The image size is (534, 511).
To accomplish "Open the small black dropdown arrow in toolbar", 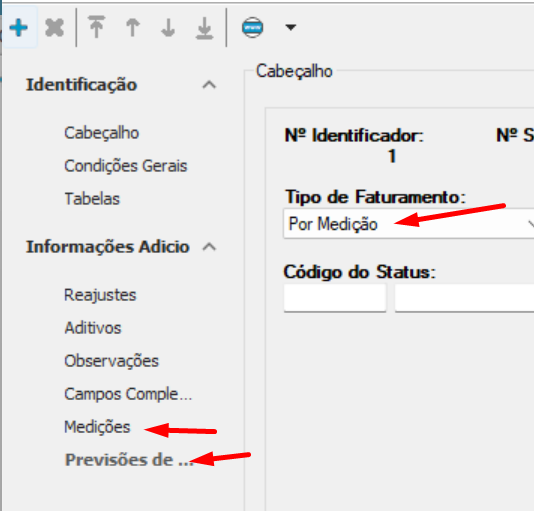I will point(290,27).
